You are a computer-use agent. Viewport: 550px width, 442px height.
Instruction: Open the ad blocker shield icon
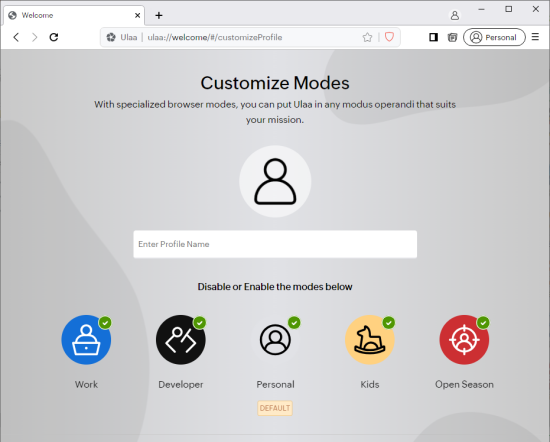tap(389, 37)
